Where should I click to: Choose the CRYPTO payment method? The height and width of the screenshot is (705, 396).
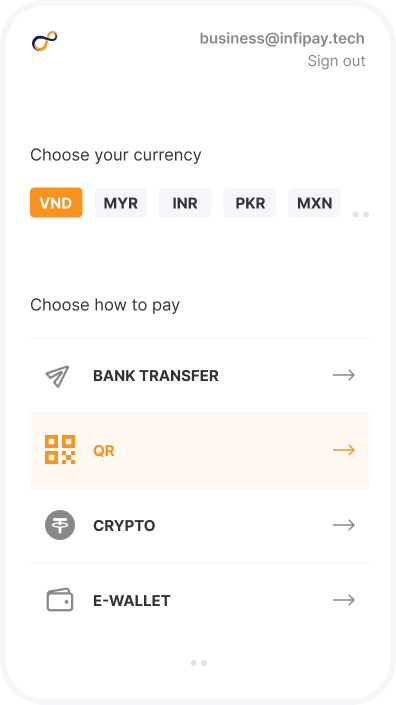click(x=199, y=525)
